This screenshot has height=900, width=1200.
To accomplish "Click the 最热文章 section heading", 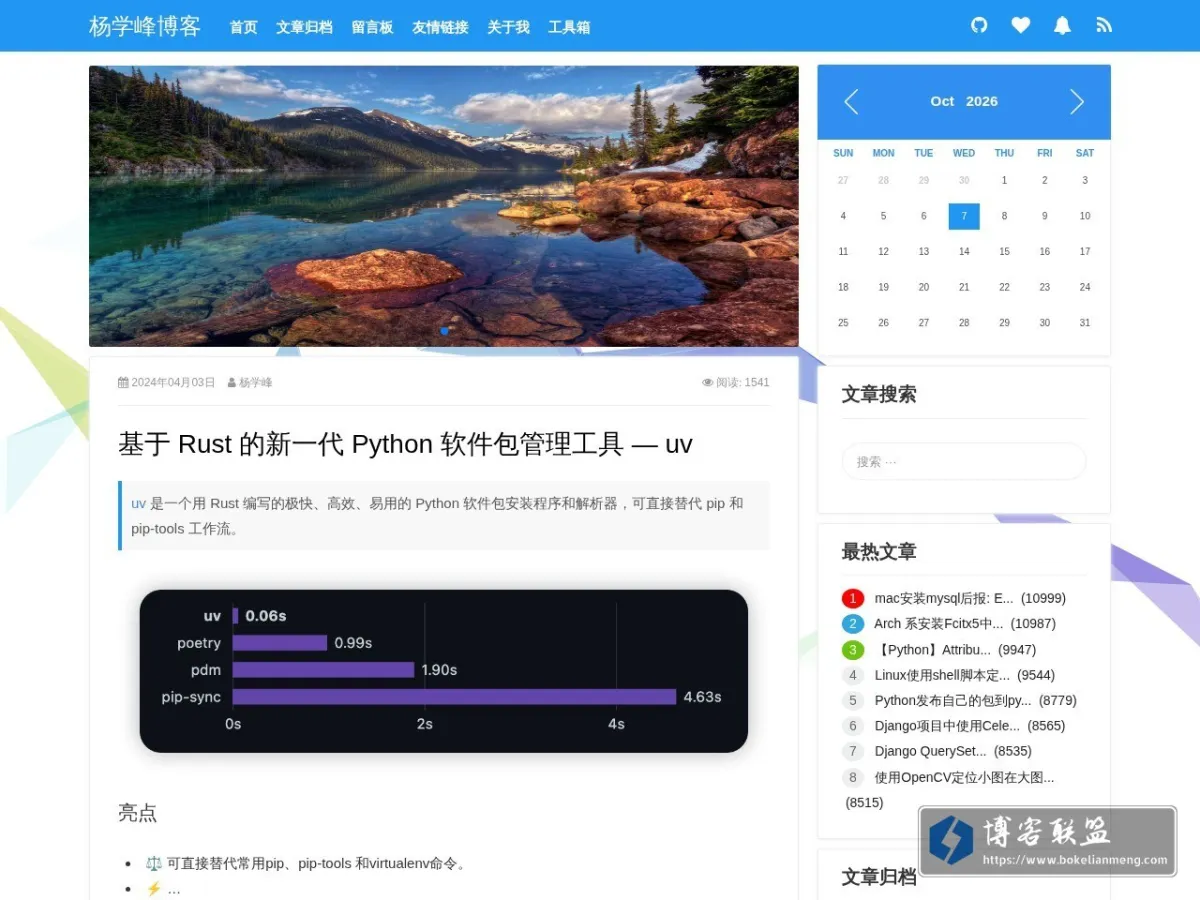I will click(879, 551).
